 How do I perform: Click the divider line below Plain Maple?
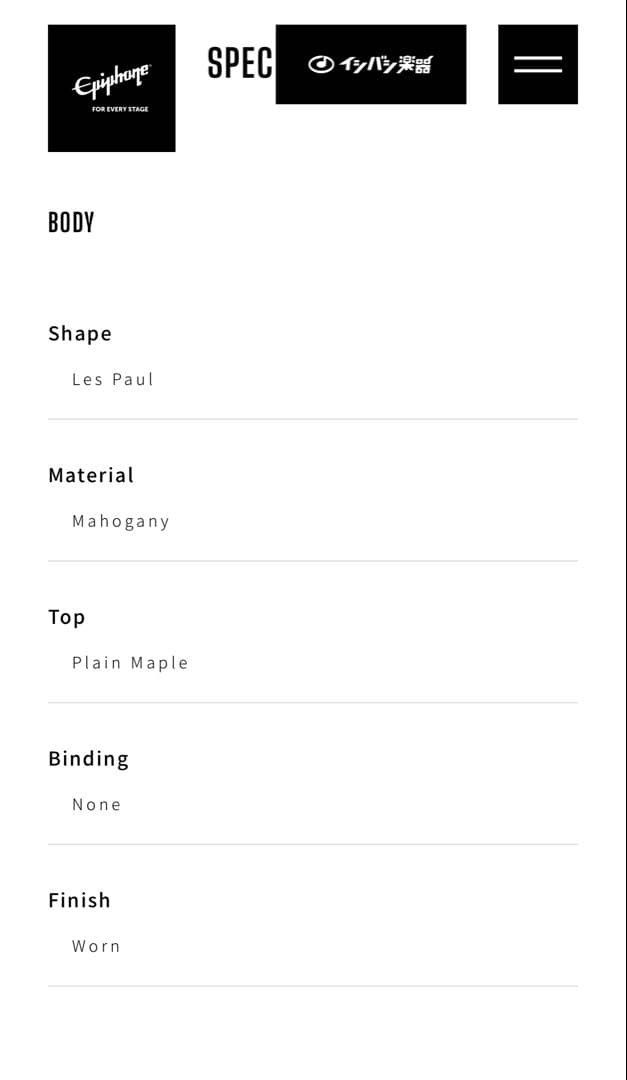click(x=313, y=703)
